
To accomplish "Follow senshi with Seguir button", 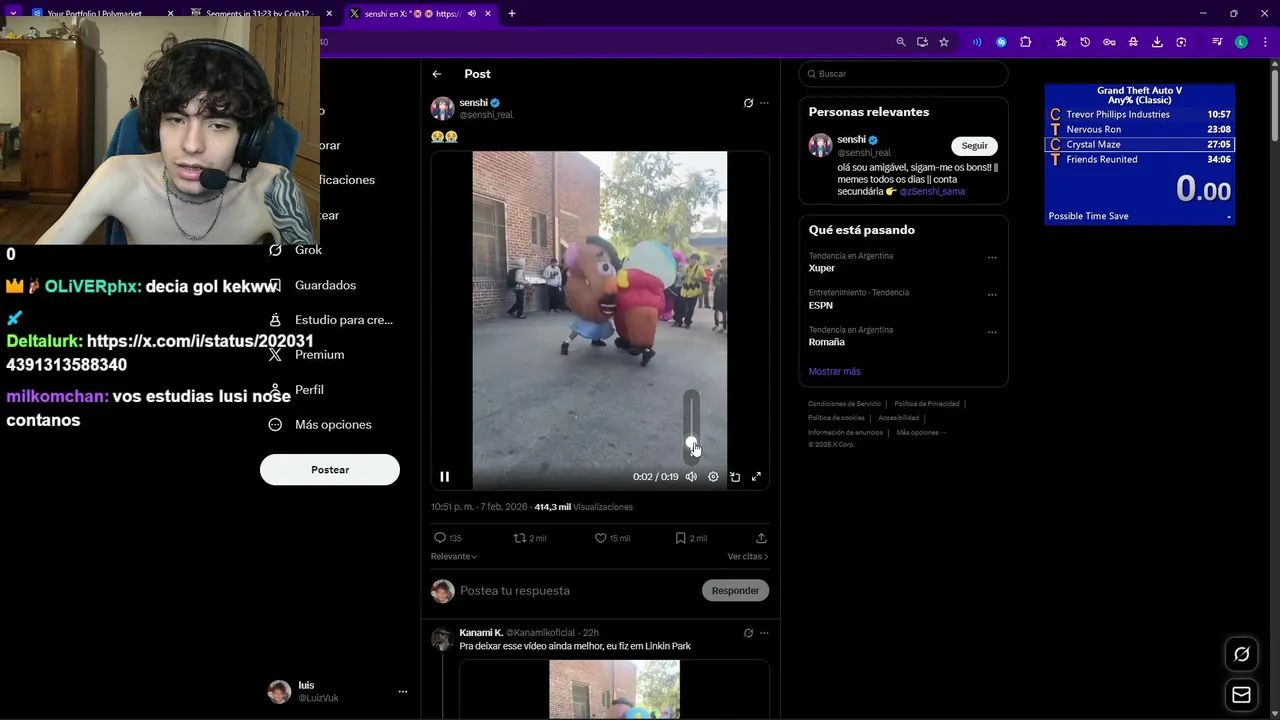I will tap(974, 146).
